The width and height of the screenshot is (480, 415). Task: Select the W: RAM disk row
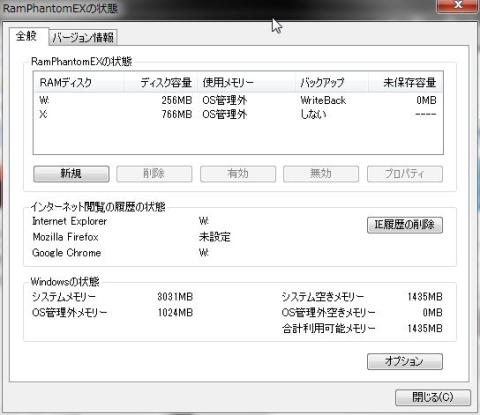pos(238,100)
